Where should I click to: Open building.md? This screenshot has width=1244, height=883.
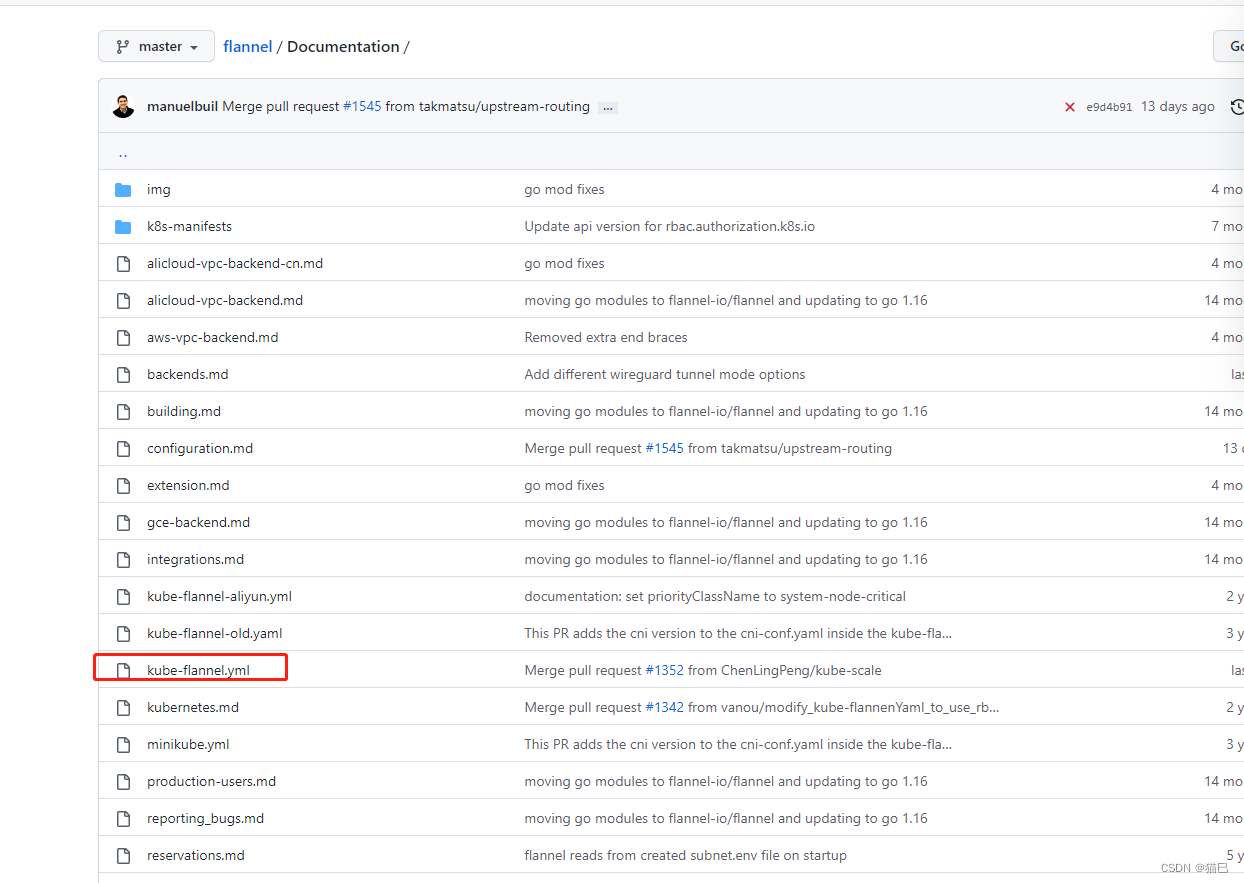(184, 411)
